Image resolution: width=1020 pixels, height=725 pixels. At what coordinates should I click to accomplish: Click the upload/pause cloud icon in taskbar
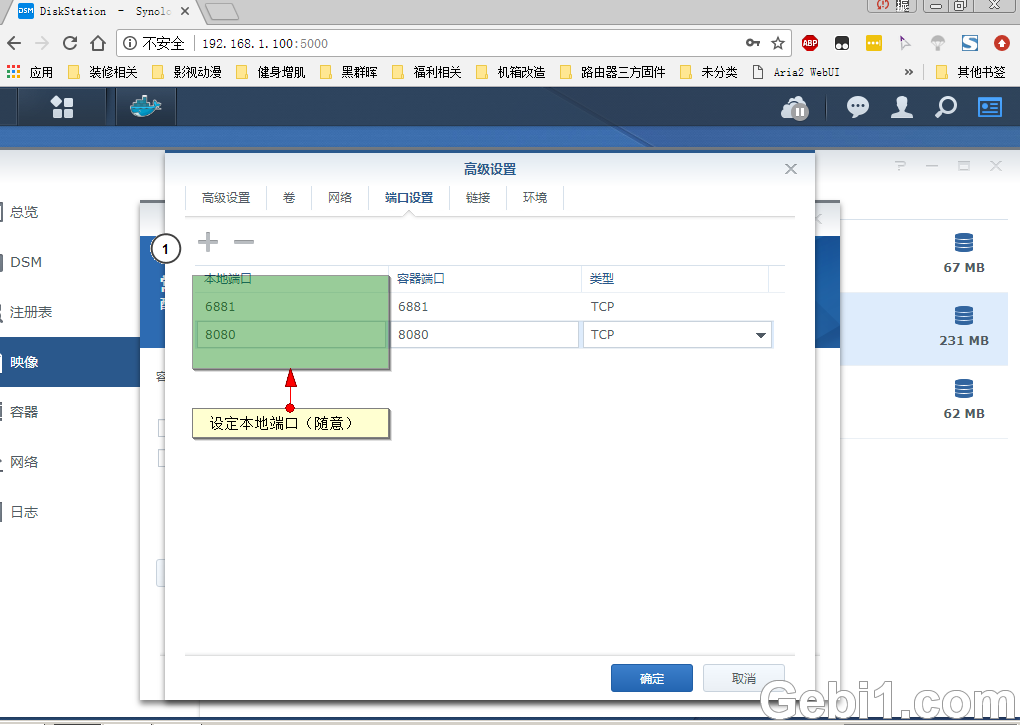(793, 107)
